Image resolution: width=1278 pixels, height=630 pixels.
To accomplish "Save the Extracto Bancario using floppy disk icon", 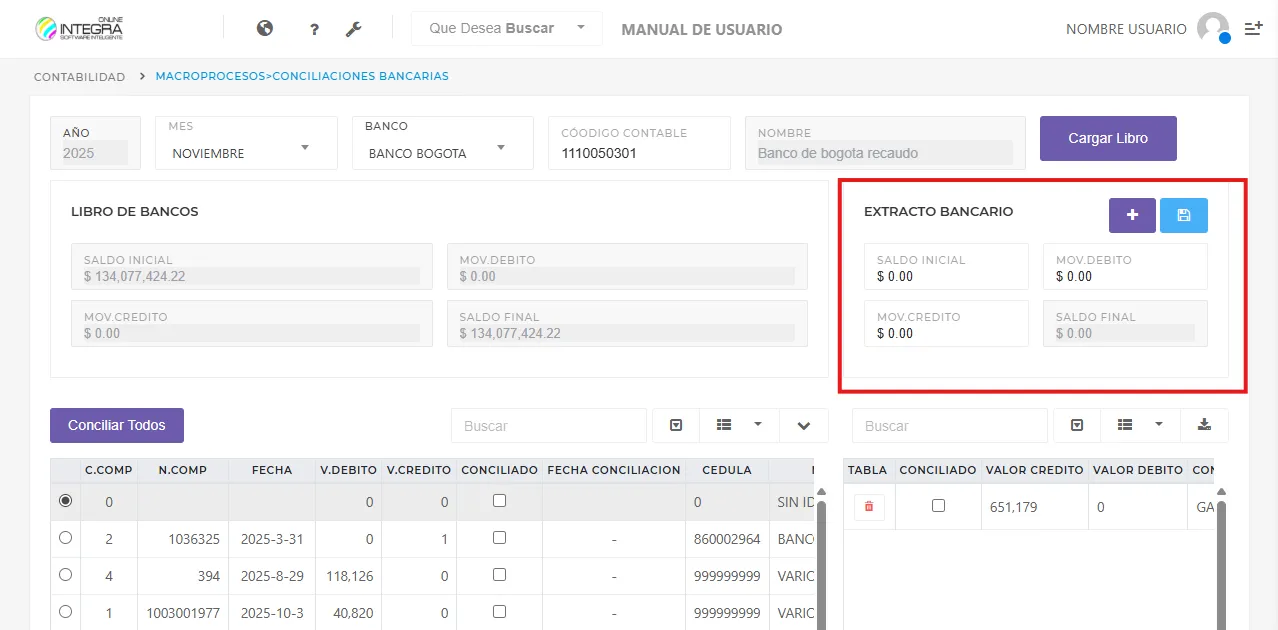I will click(x=1184, y=214).
